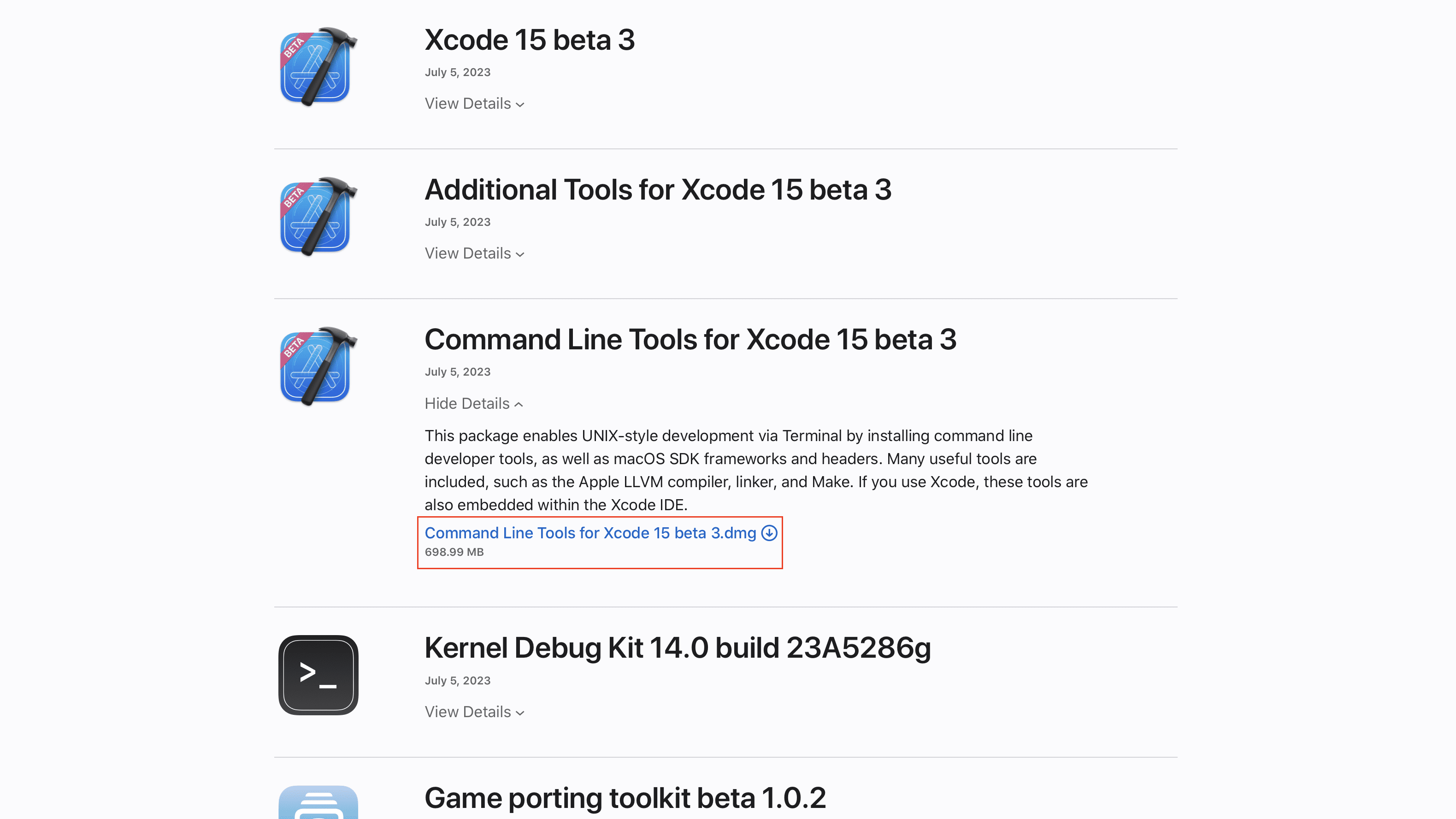Expand View Details under Additional Tools
The height and width of the screenshot is (819, 1456).
[475, 253]
